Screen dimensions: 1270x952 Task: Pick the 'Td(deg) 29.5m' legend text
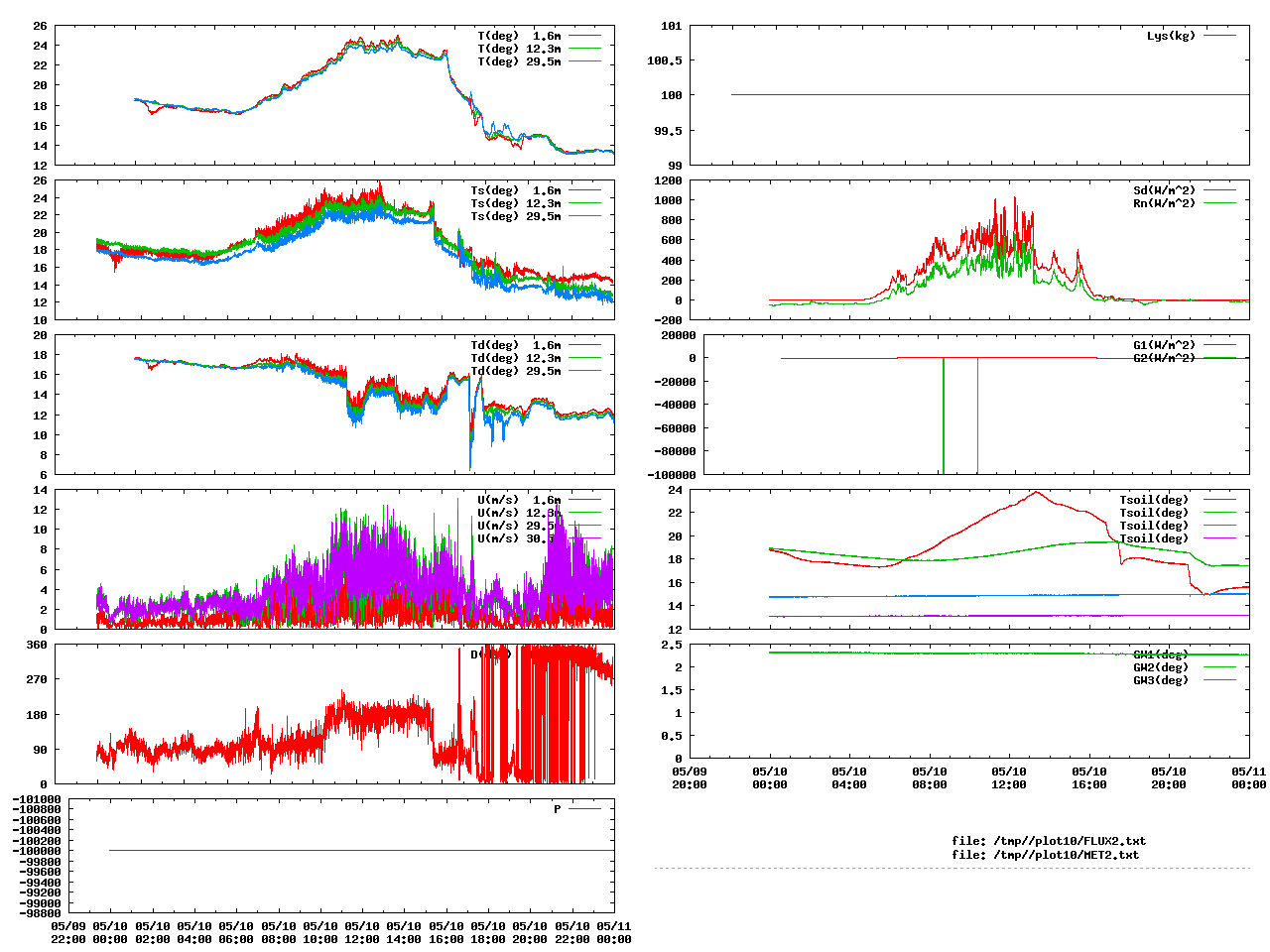click(x=515, y=371)
